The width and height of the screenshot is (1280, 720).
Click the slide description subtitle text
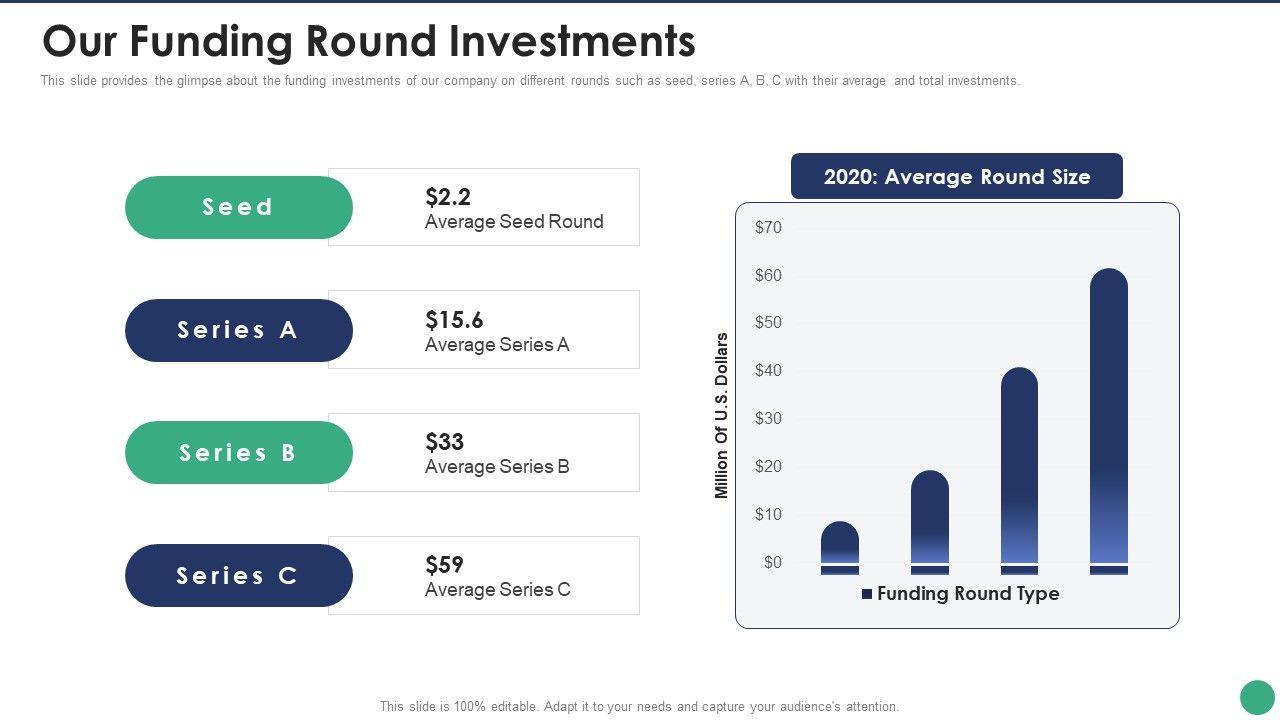(x=530, y=81)
